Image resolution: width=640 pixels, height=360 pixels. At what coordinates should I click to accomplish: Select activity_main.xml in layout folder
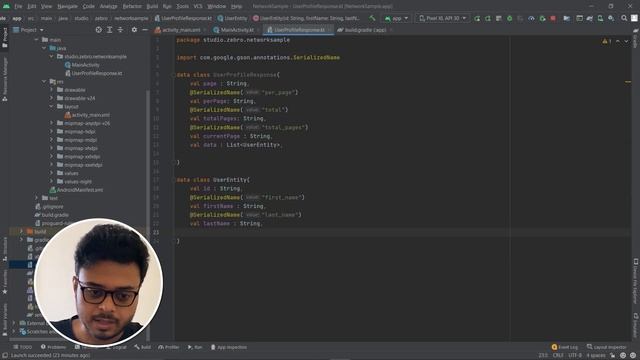[87, 115]
